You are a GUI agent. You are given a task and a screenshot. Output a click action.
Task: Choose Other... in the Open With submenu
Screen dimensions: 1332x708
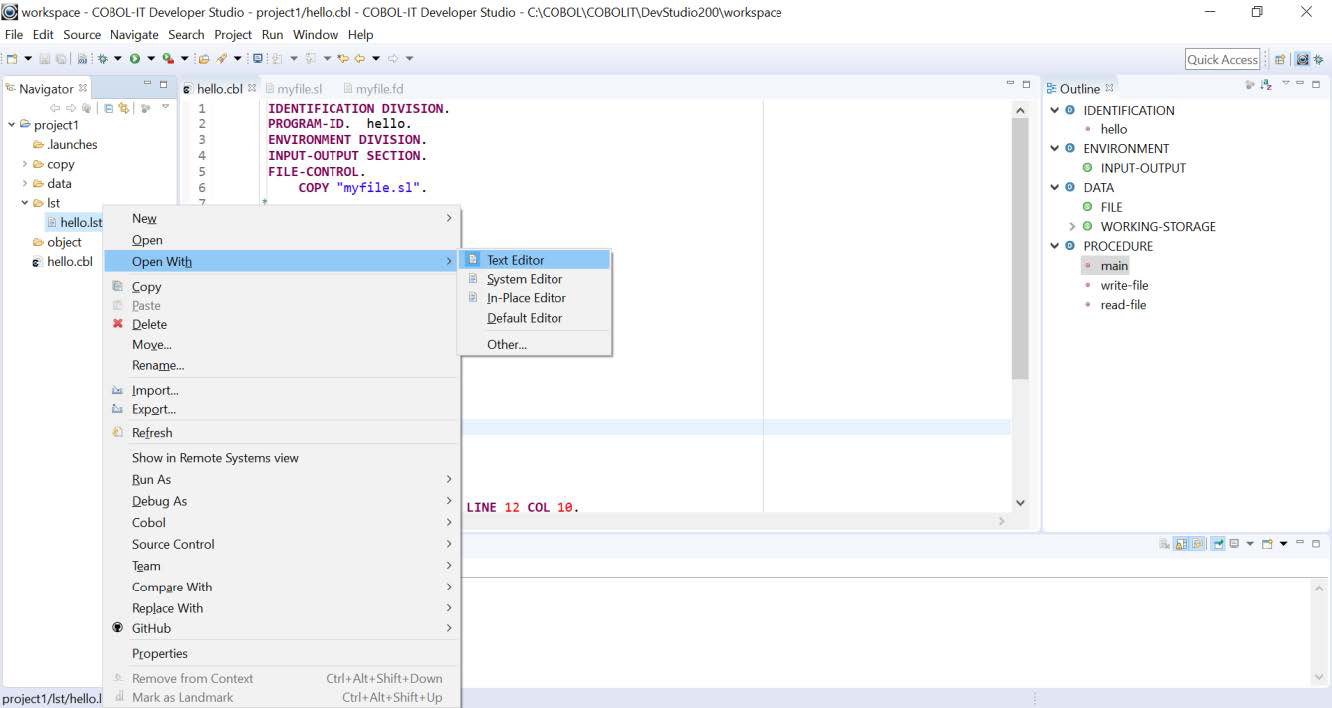pyautogui.click(x=505, y=344)
